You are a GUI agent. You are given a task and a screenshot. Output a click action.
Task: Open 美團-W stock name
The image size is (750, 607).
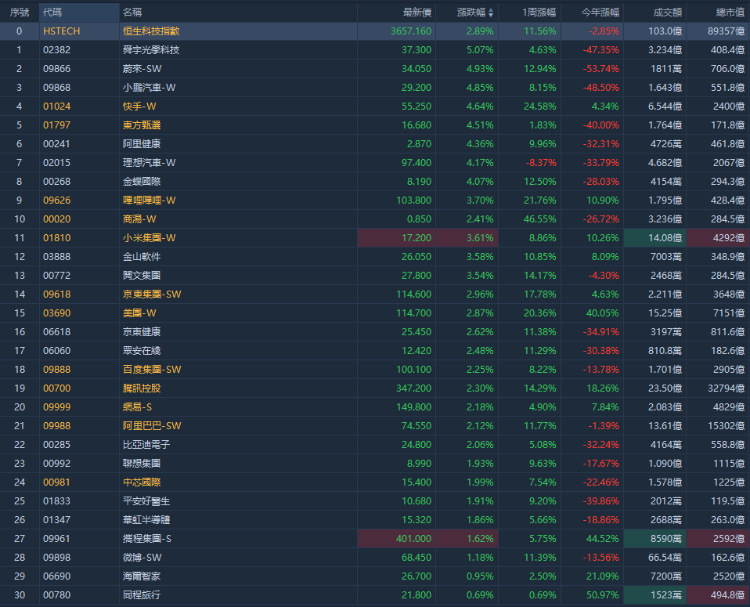tap(140, 313)
